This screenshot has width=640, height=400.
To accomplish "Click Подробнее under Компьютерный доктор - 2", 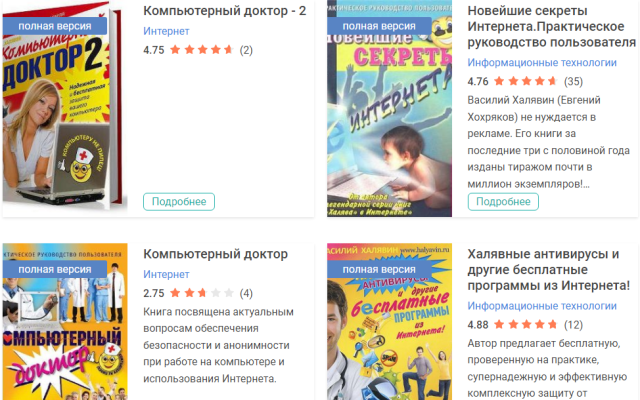I will pyautogui.click(x=179, y=202).
